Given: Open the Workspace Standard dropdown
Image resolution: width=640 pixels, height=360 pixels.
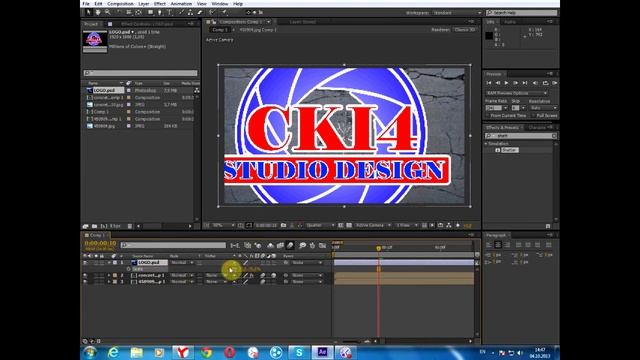Looking at the screenshot, I should point(457,13).
